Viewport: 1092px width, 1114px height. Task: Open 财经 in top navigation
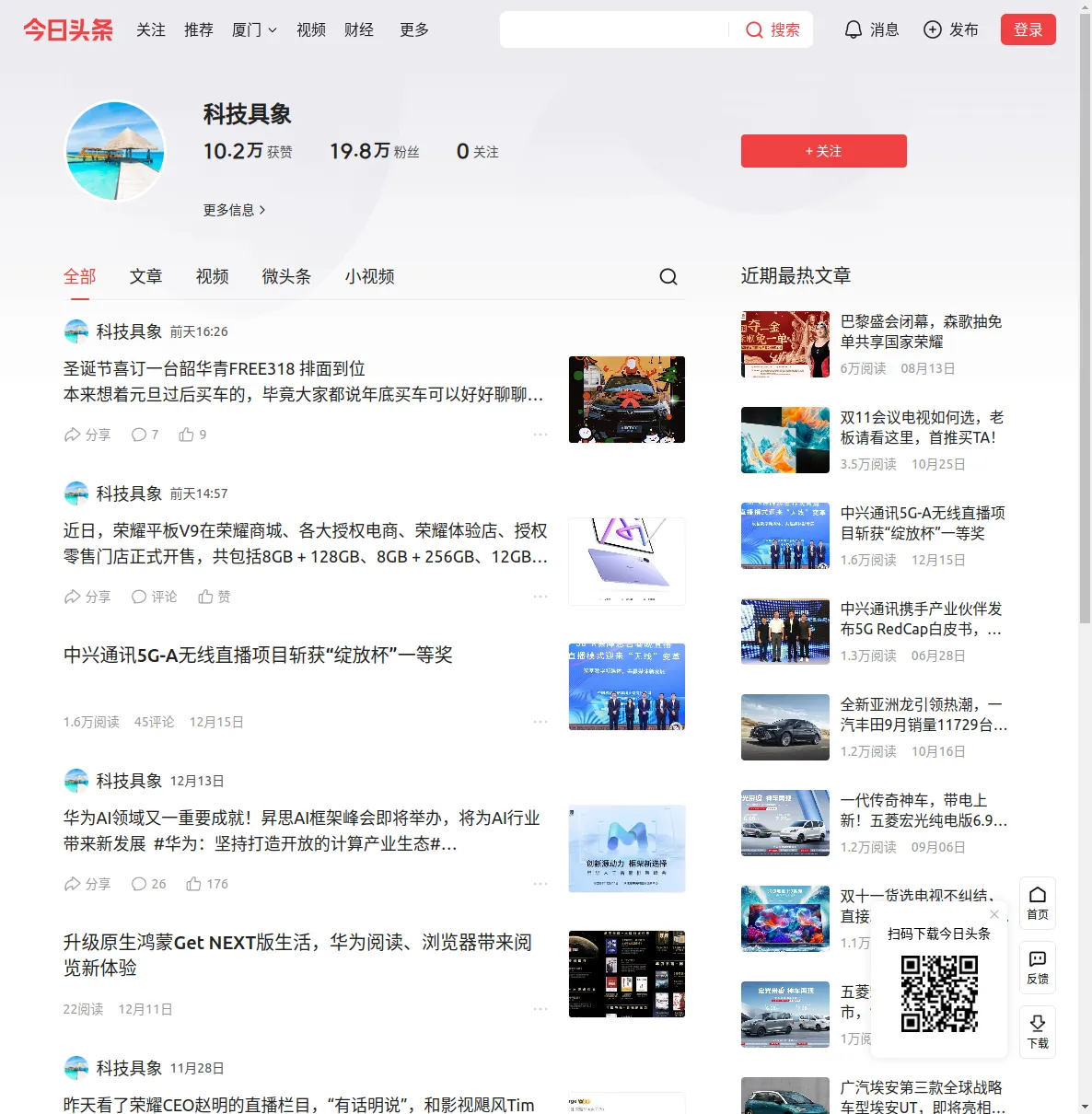pos(359,29)
